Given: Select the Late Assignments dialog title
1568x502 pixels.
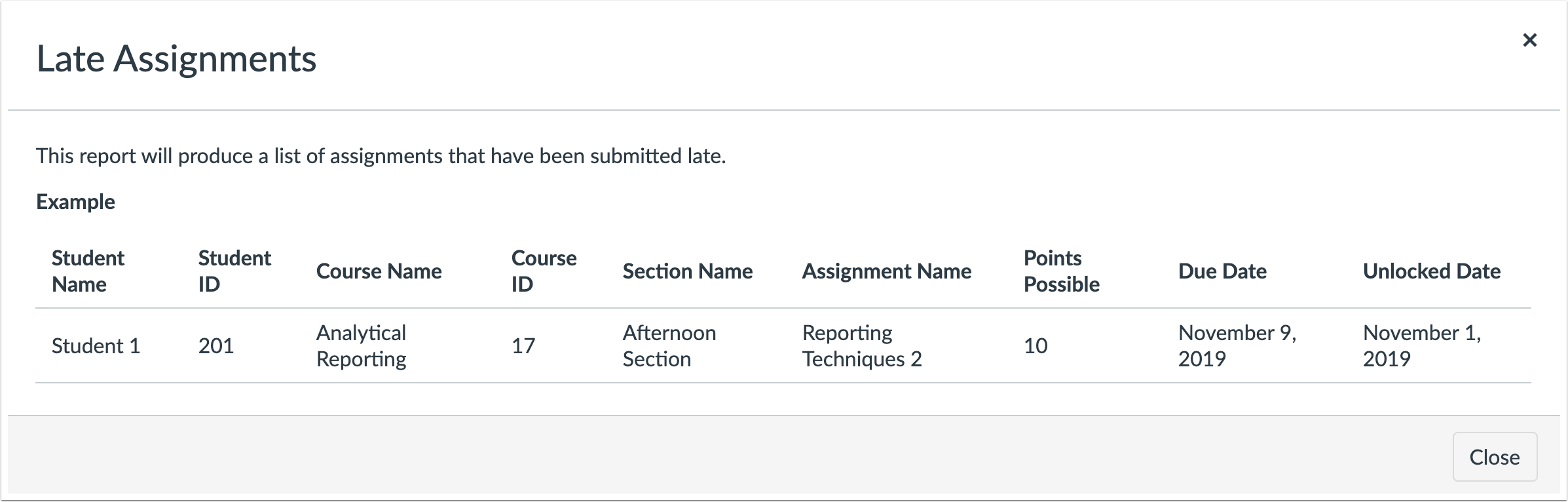Looking at the screenshot, I should 177,59.
